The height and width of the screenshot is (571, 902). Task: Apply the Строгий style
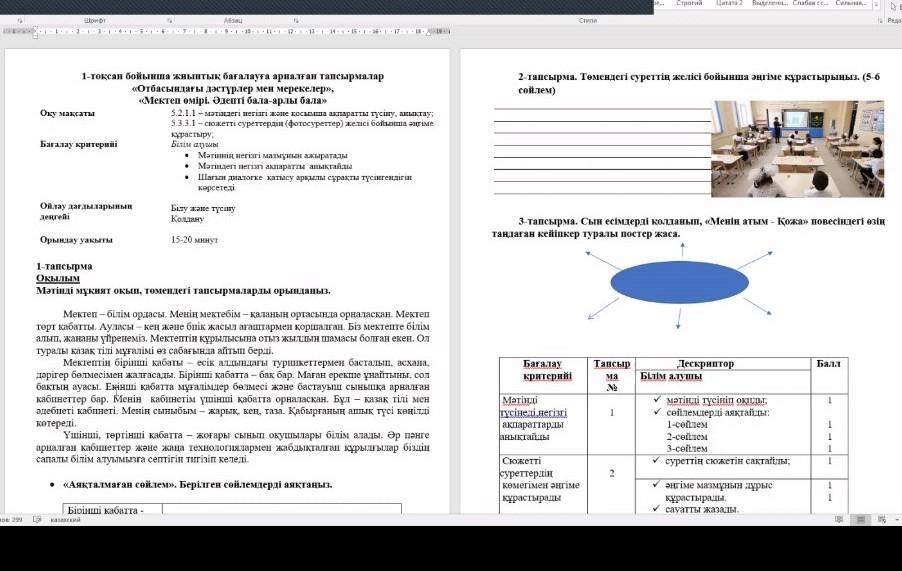(x=689, y=4)
